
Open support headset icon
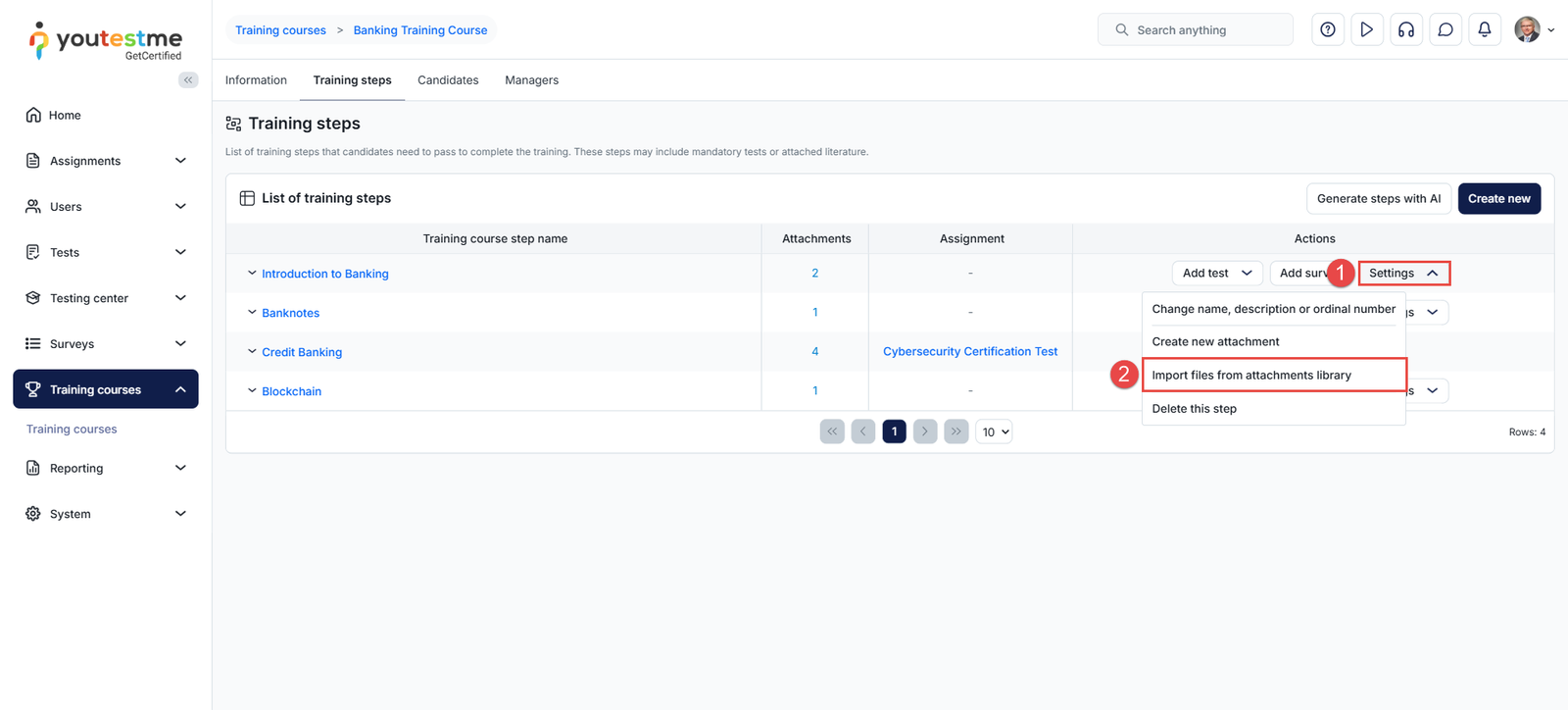(x=1406, y=29)
